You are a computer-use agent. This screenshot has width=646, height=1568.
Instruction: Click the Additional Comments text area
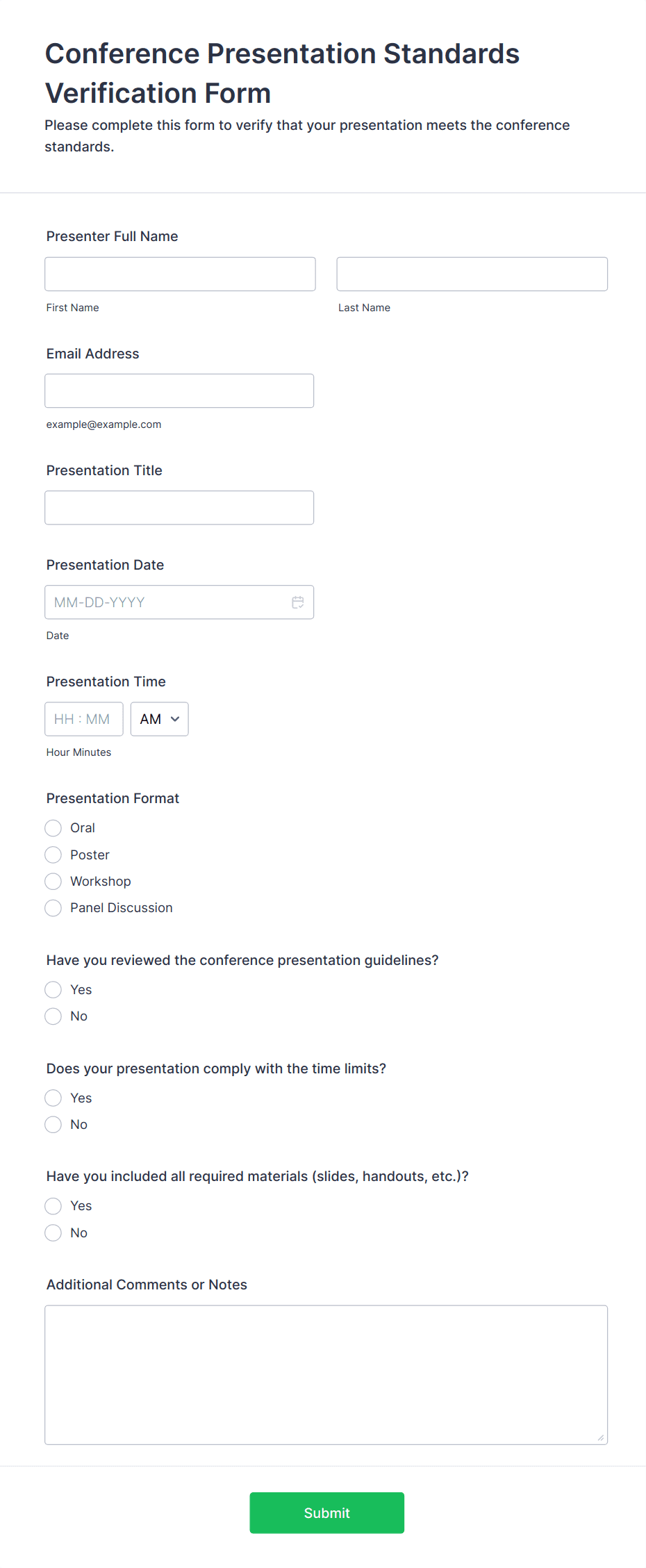[326, 1374]
